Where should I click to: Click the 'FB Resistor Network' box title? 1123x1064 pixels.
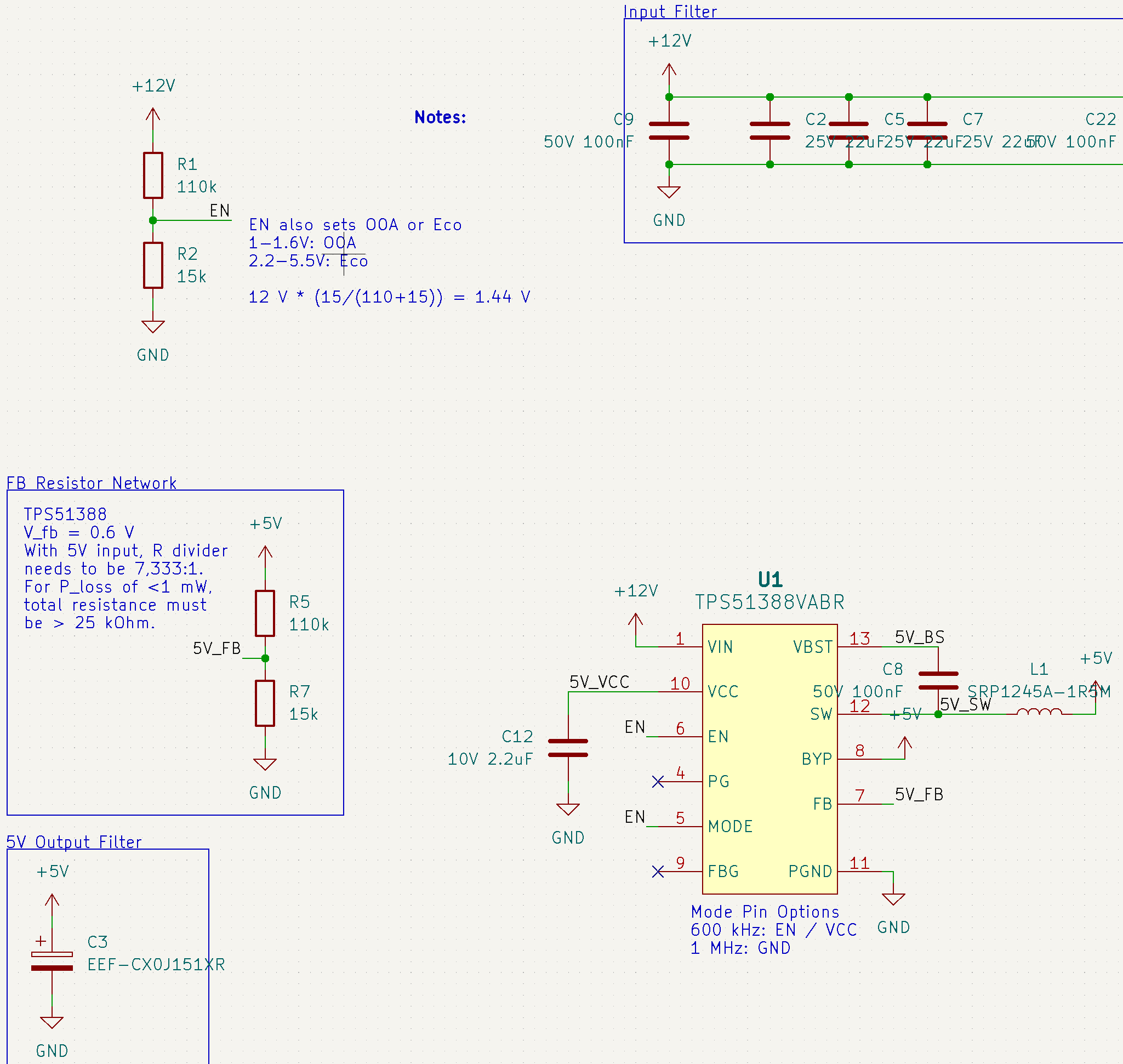pyautogui.click(x=92, y=483)
